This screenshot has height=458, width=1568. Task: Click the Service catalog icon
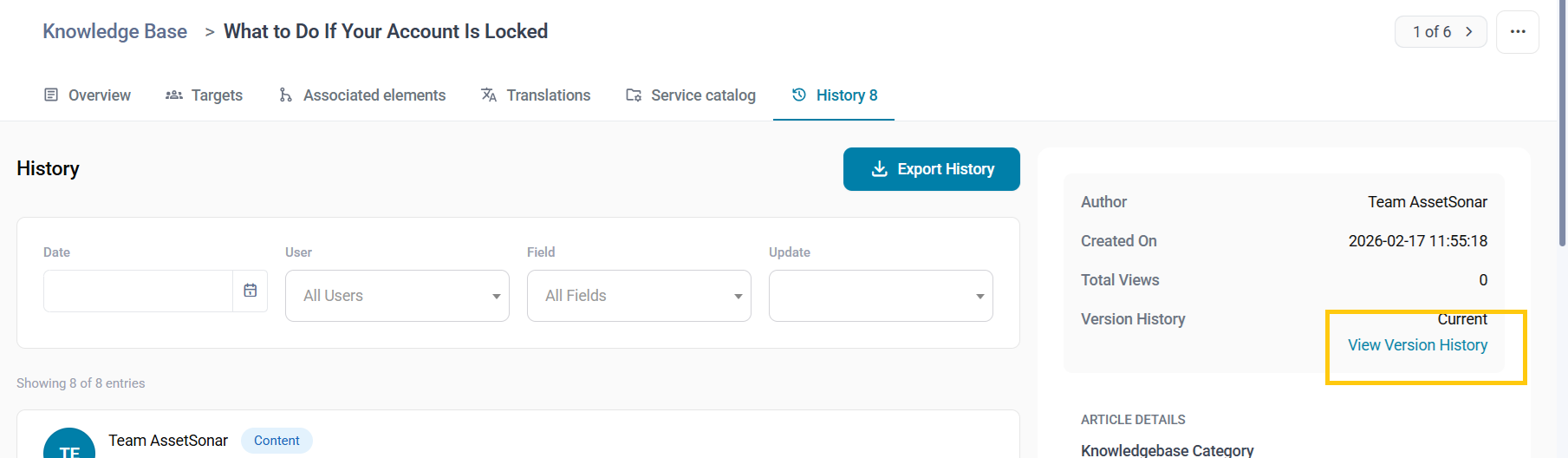click(x=634, y=95)
